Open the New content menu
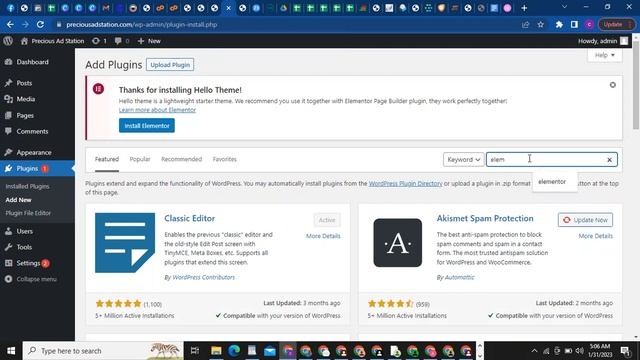The width and height of the screenshot is (640, 360). (149, 41)
